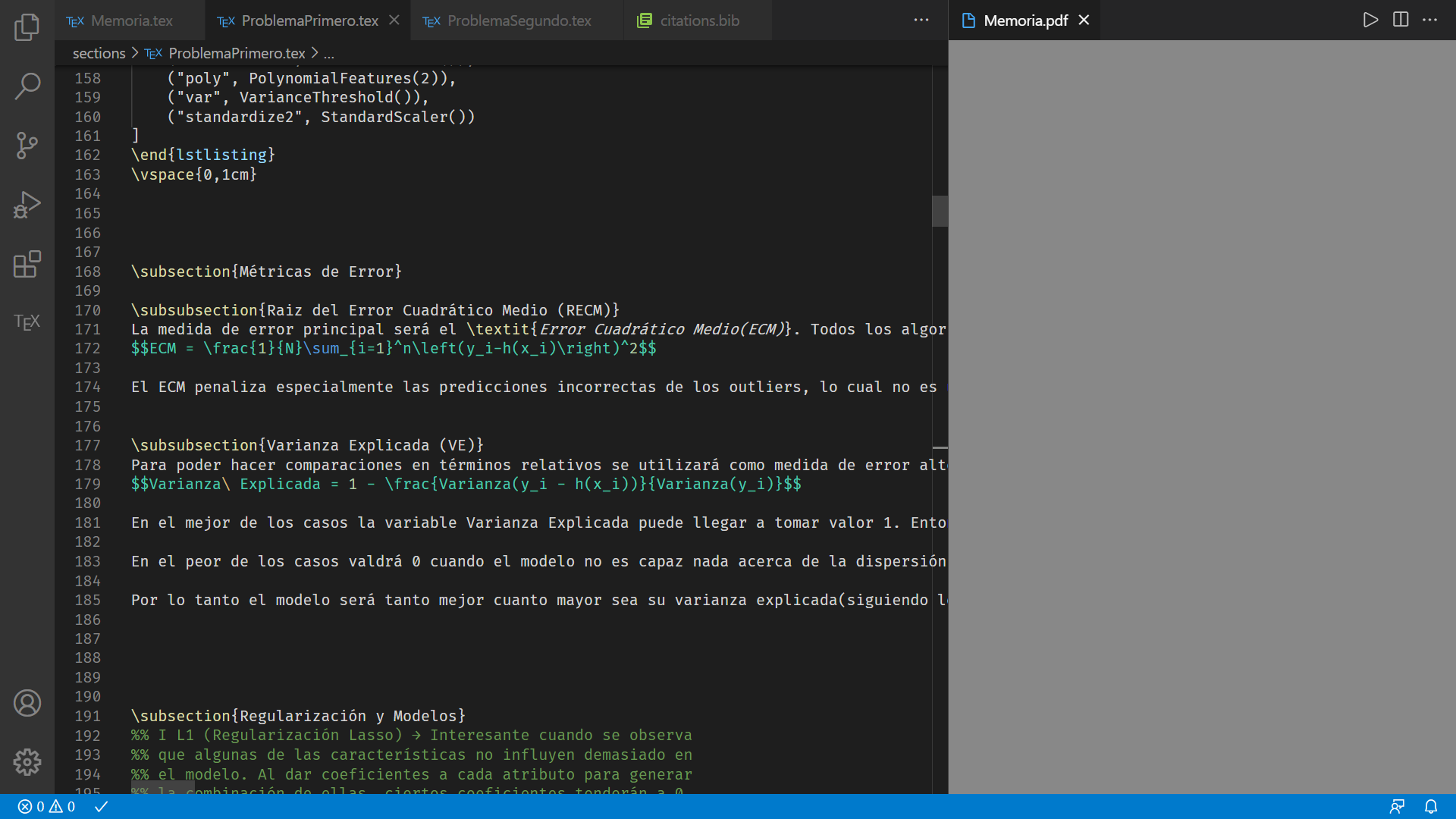This screenshot has width=1456, height=819.
Task: Open the Extensions view
Action: [x=28, y=264]
